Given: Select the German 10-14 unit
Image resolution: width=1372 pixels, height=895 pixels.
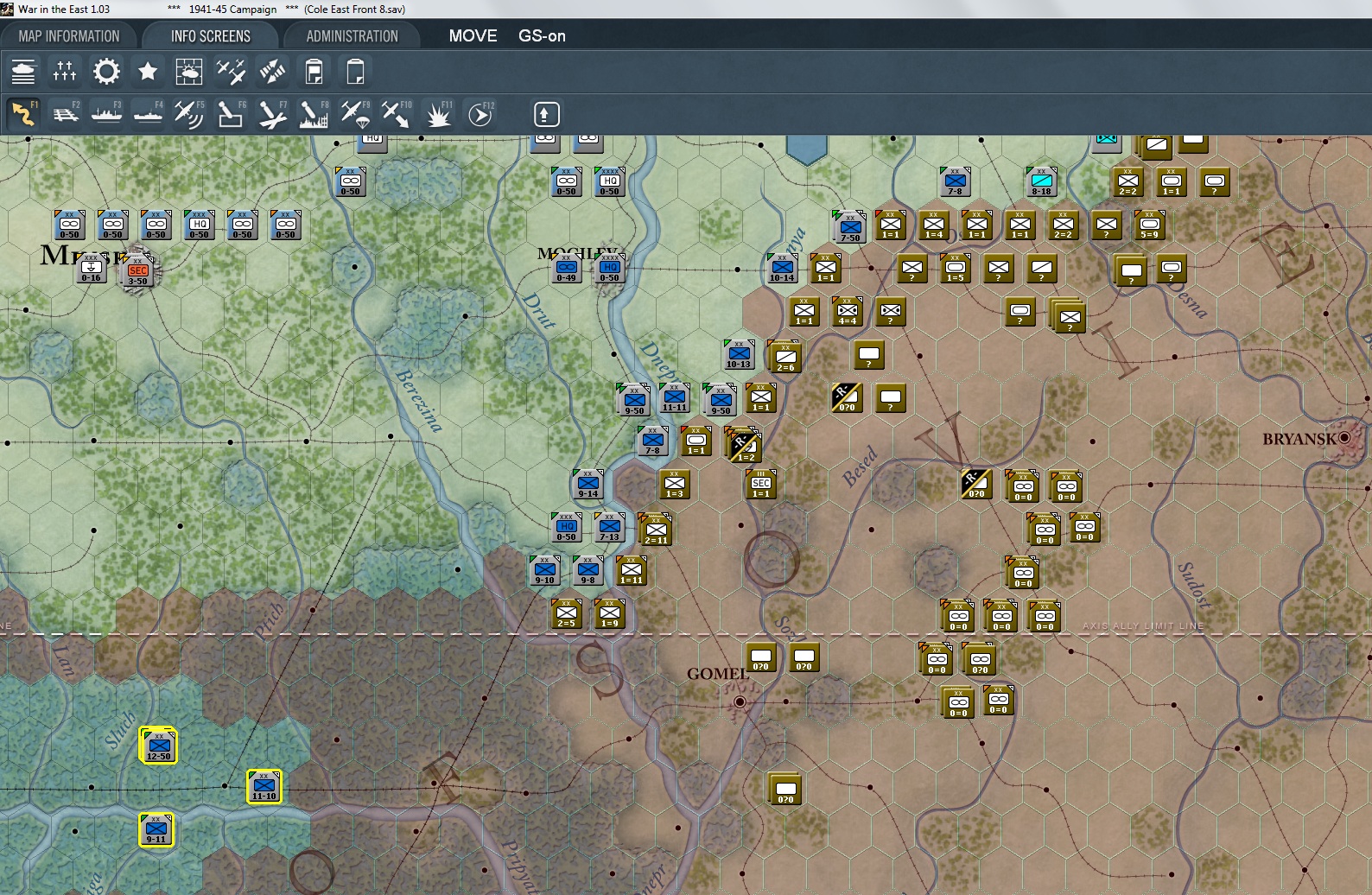Looking at the screenshot, I should click(782, 268).
